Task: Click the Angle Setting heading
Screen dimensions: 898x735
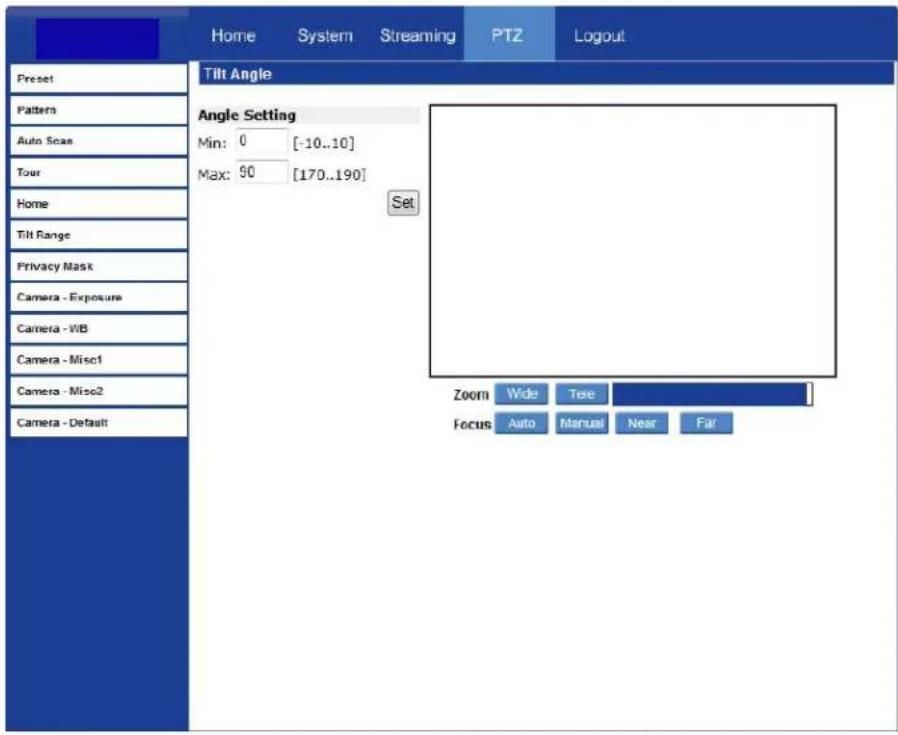Action: coord(247,115)
